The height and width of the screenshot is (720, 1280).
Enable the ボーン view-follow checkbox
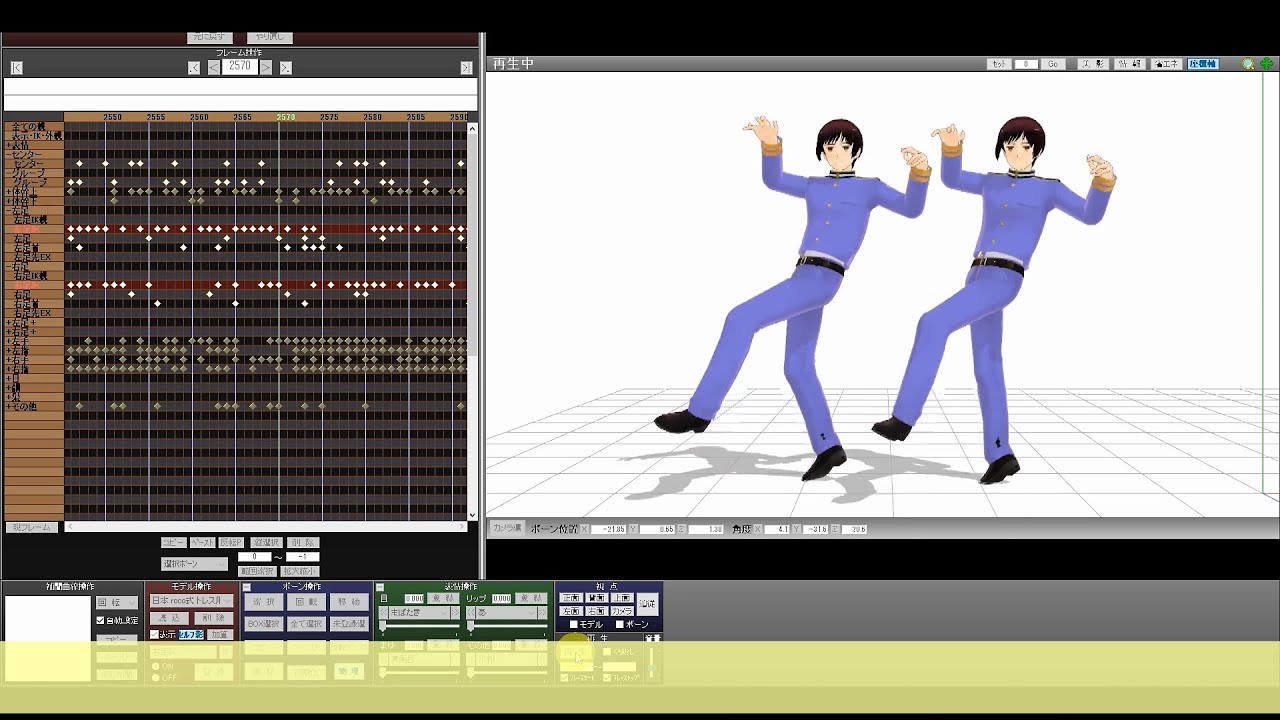coord(620,625)
